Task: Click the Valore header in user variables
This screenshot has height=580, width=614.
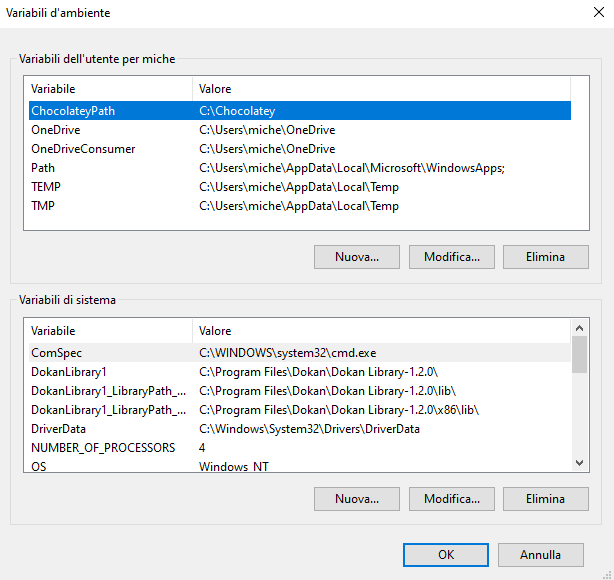Action: click(x=381, y=89)
